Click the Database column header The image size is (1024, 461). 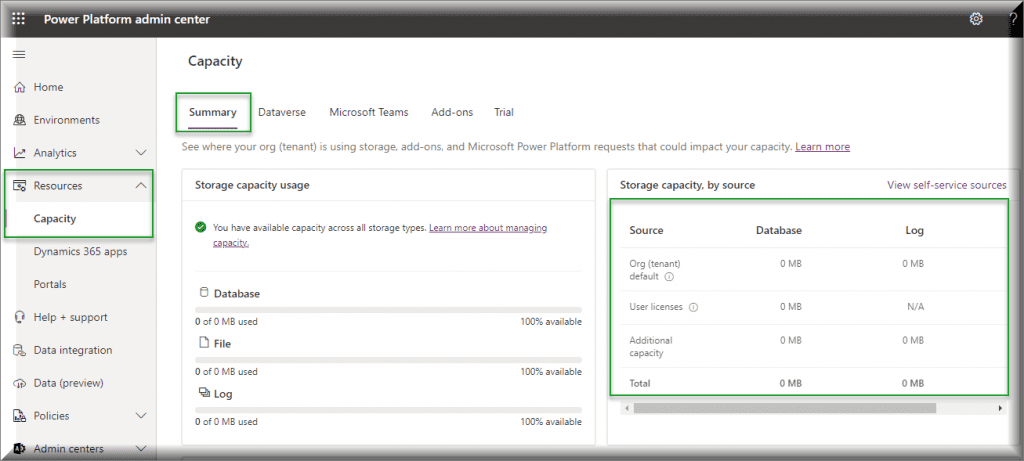[x=778, y=230]
